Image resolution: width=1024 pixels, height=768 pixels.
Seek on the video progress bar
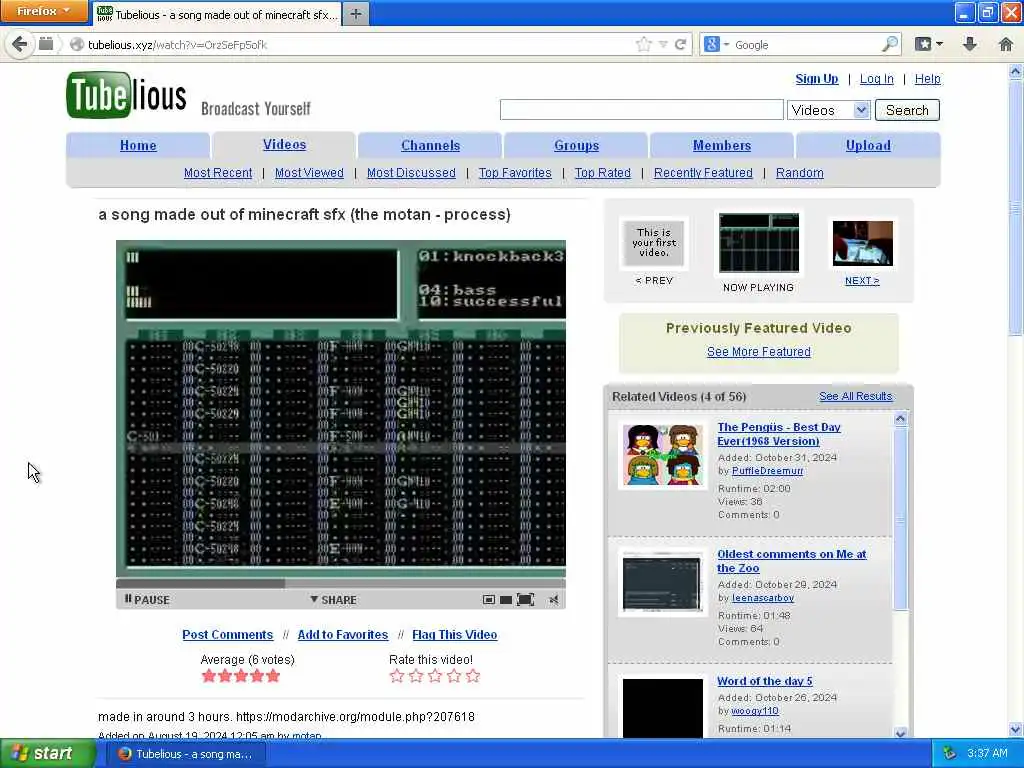pyautogui.click(x=341, y=583)
